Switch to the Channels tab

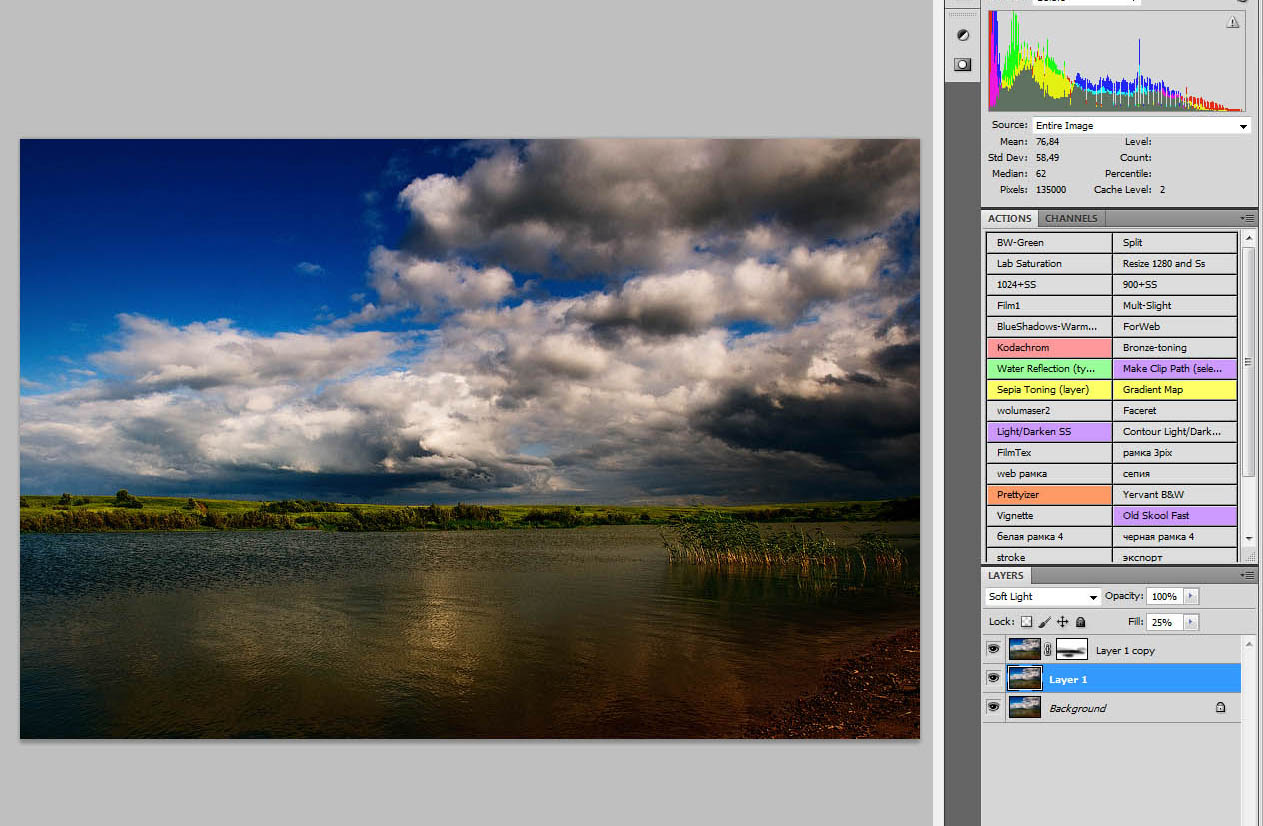click(x=1071, y=218)
